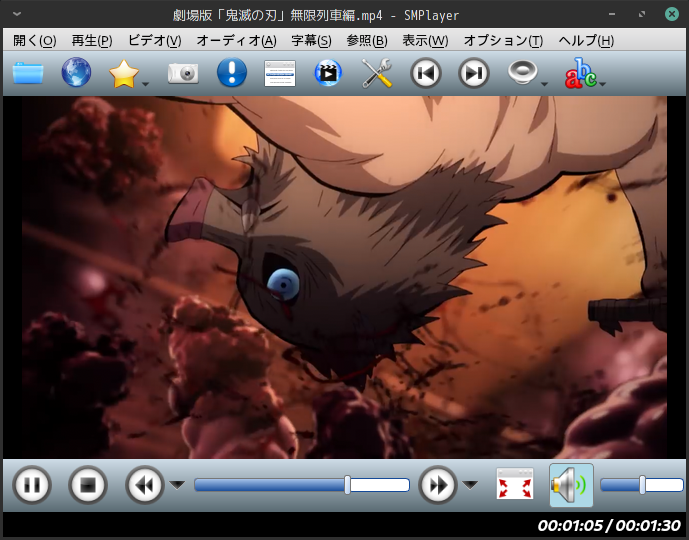The width and height of the screenshot is (689, 540).
Task: Click the volume slider track
Action: (x=642, y=485)
